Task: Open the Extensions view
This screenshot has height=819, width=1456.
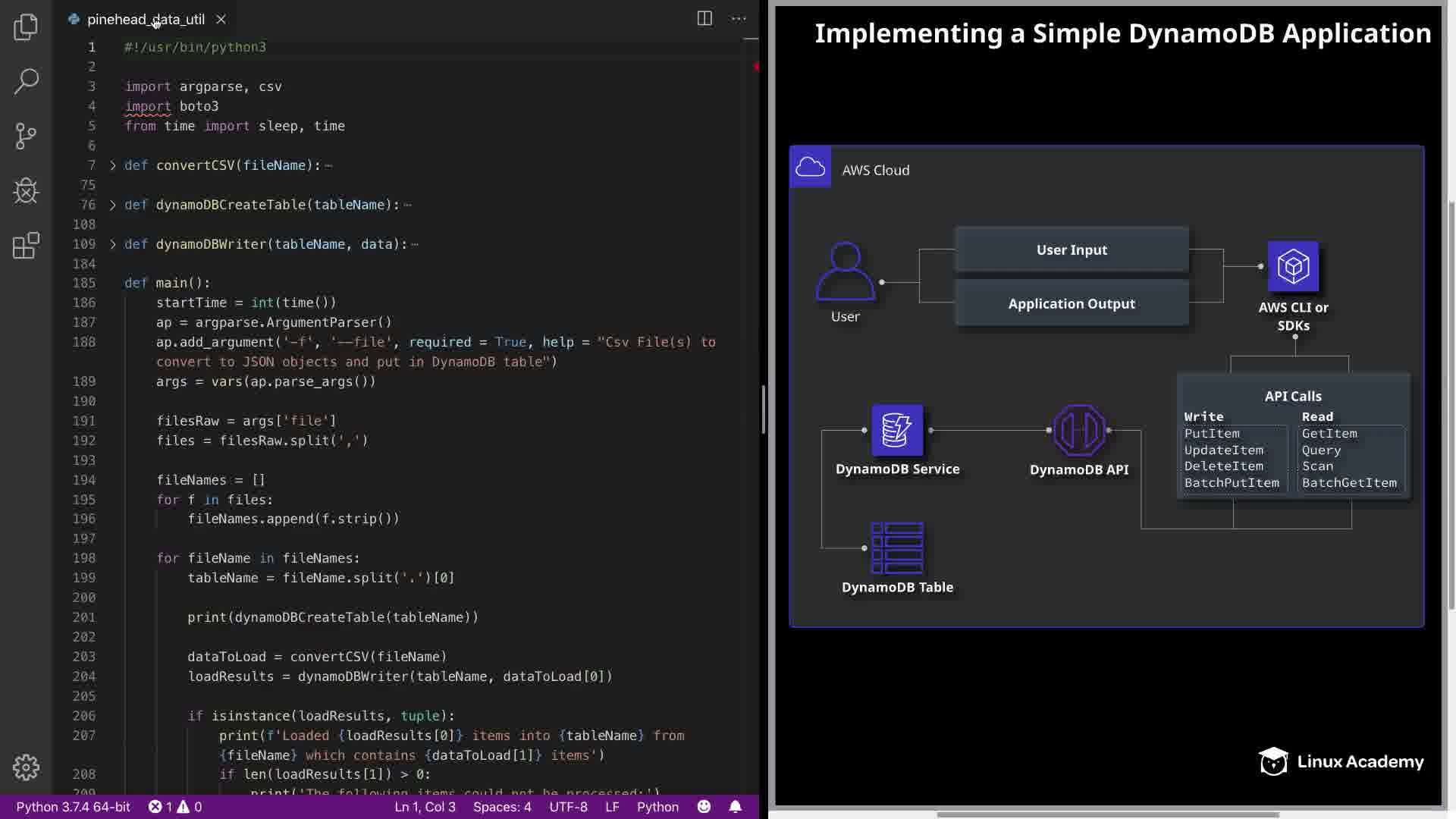Action: (26, 246)
